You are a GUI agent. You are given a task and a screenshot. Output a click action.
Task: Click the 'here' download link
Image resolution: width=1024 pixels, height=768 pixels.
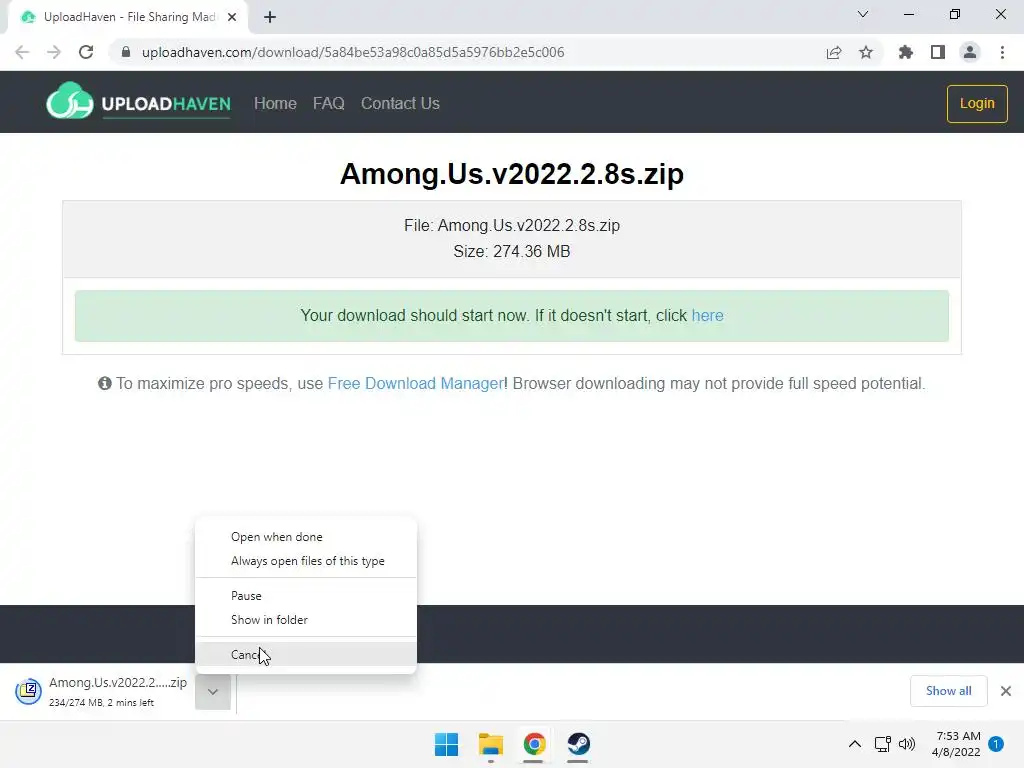point(707,315)
